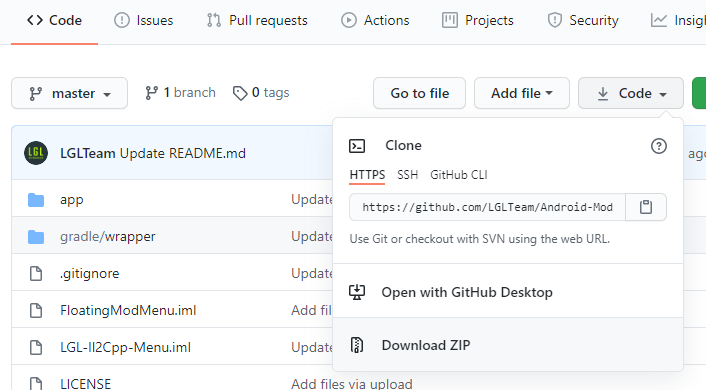This screenshot has width=706, height=390.
Task: Select the SSH clone tab
Action: click(x=407, y=175)
